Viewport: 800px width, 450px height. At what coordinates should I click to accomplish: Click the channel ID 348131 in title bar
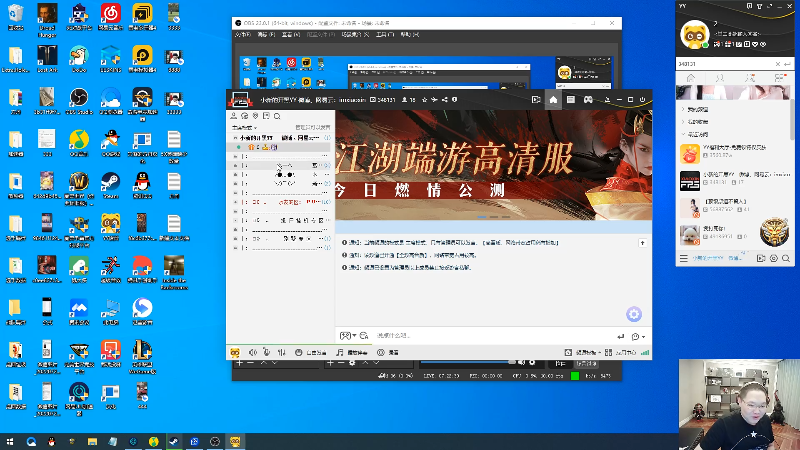[383, 100]
